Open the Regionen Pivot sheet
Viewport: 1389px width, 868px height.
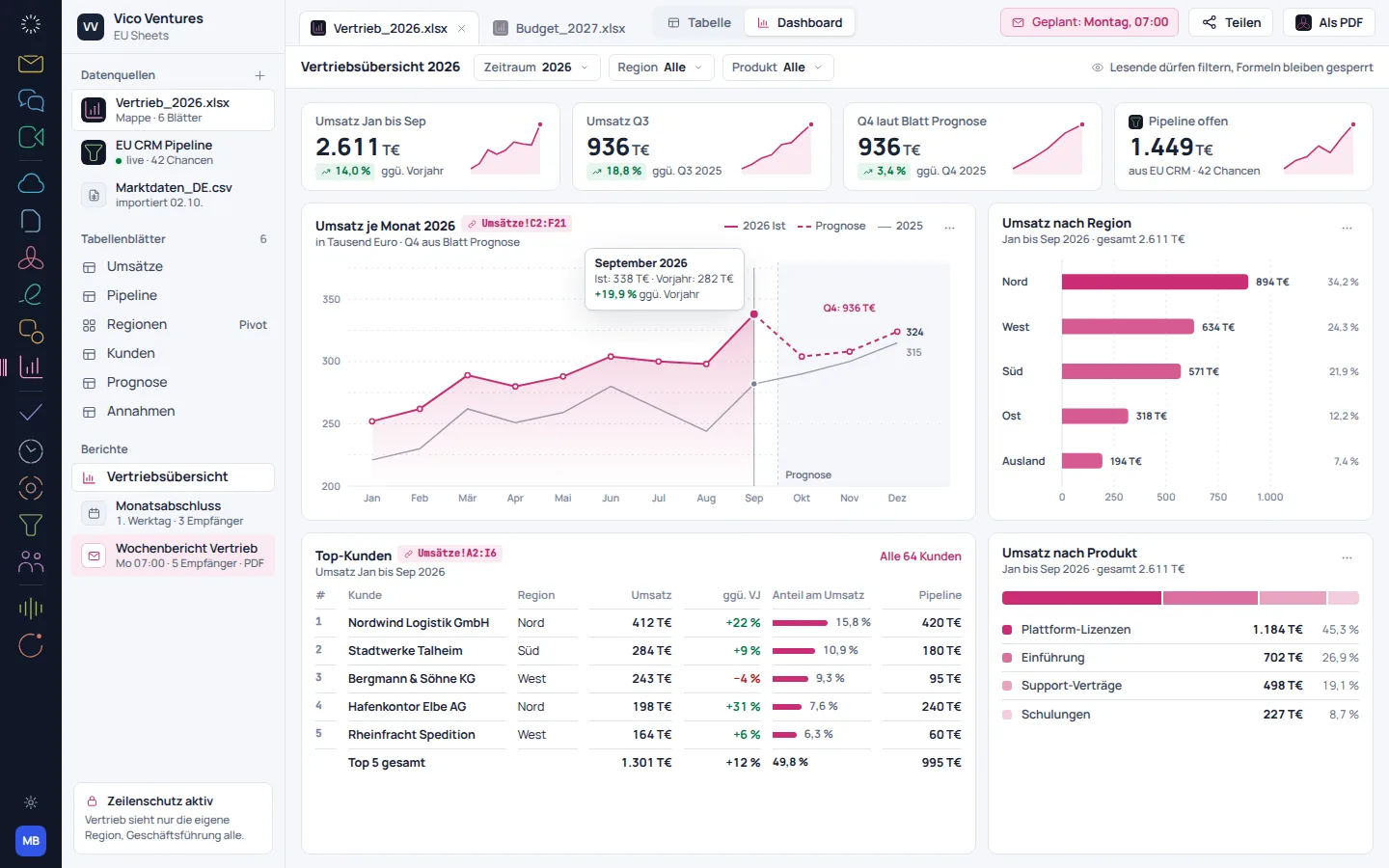pyautogui.click(x=173, y=325)
